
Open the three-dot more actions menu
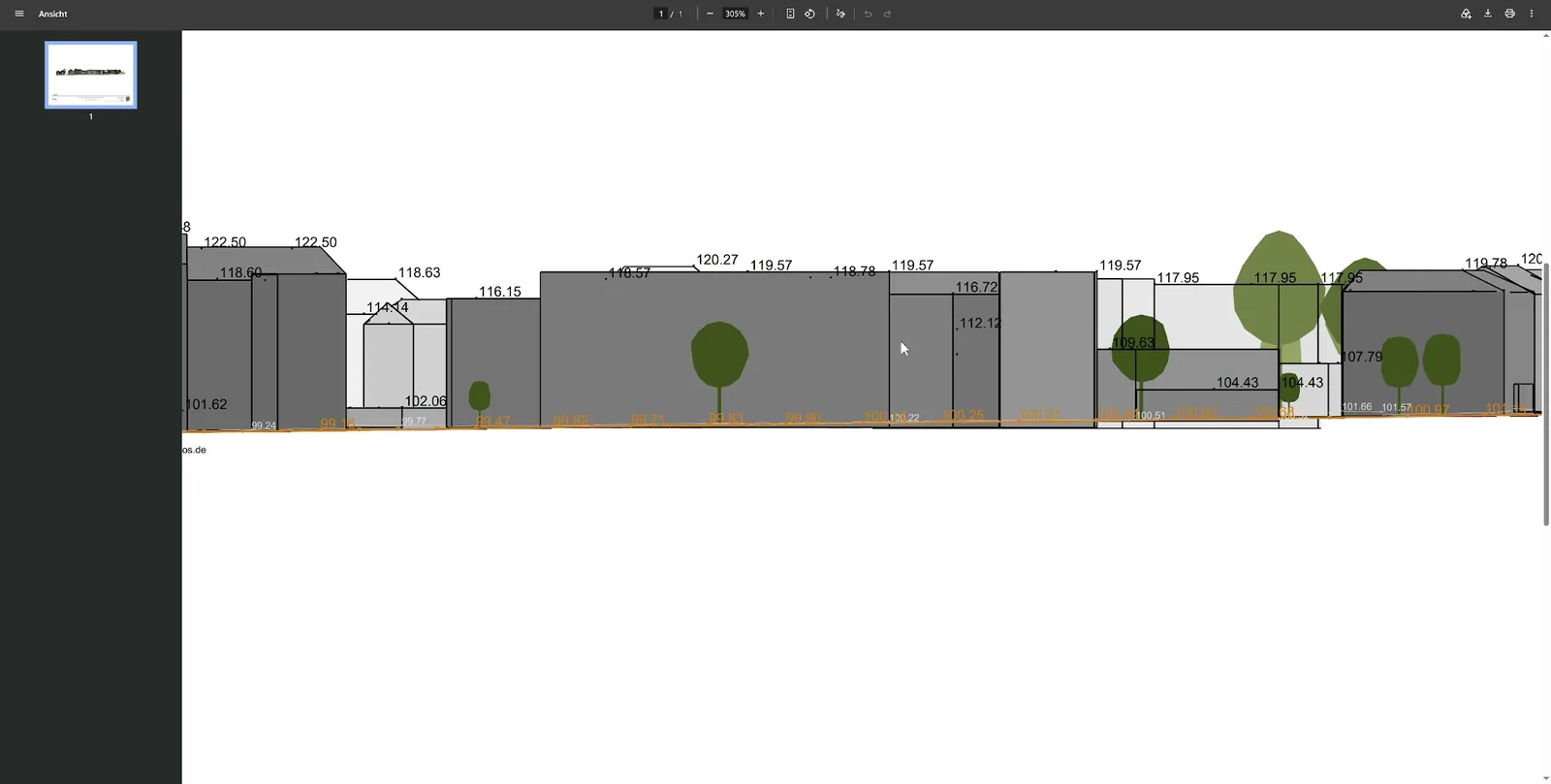tap(1532, 14)
